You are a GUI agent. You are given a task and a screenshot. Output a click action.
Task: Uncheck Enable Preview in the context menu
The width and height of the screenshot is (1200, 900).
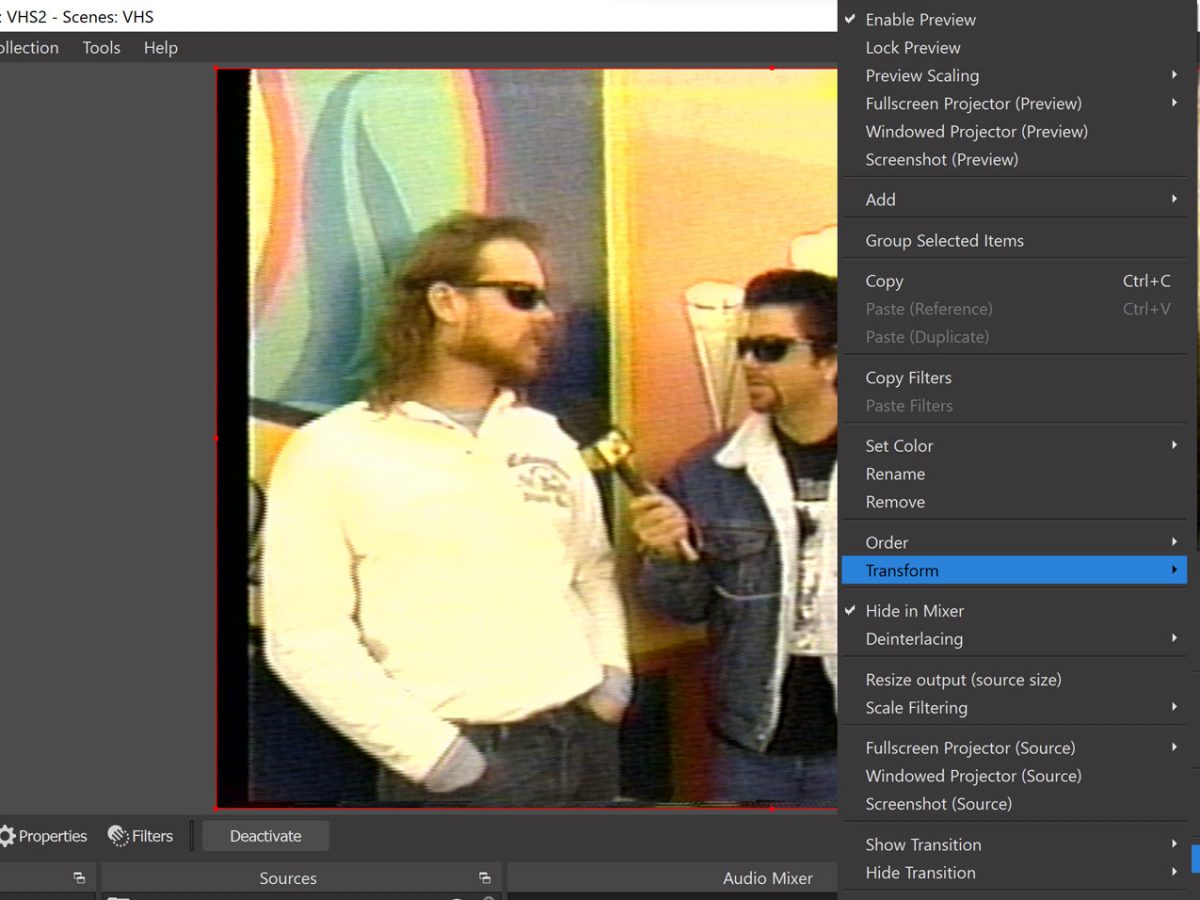point(920,19)
